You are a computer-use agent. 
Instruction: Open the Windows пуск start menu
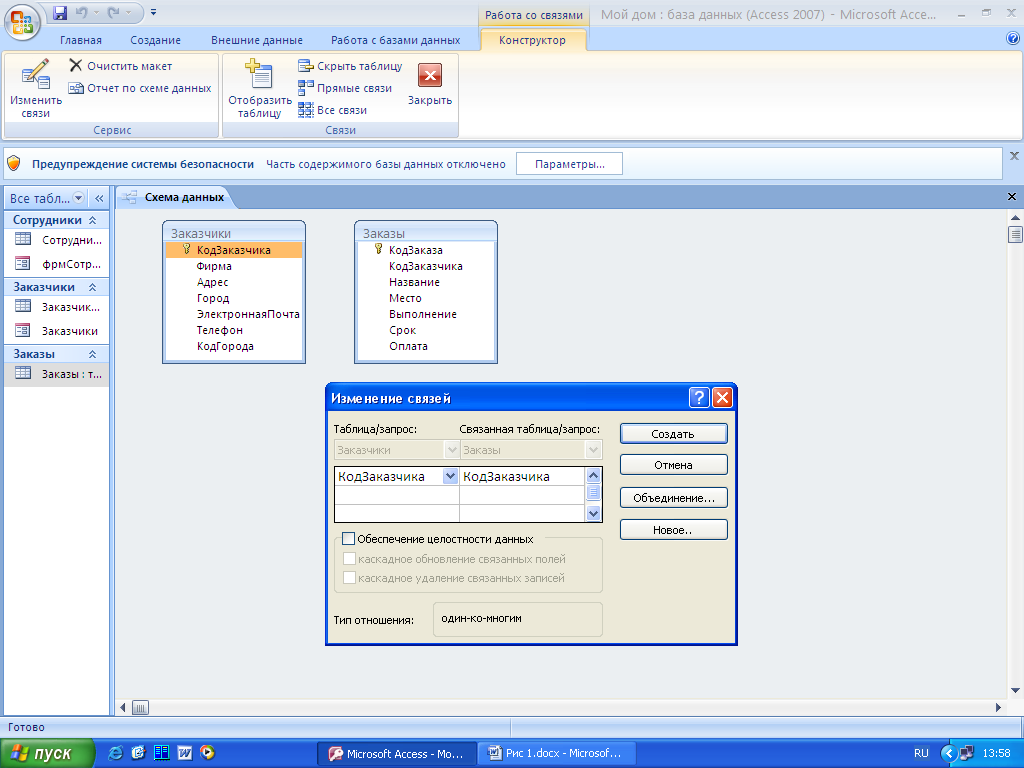click(x=47, y=754)
